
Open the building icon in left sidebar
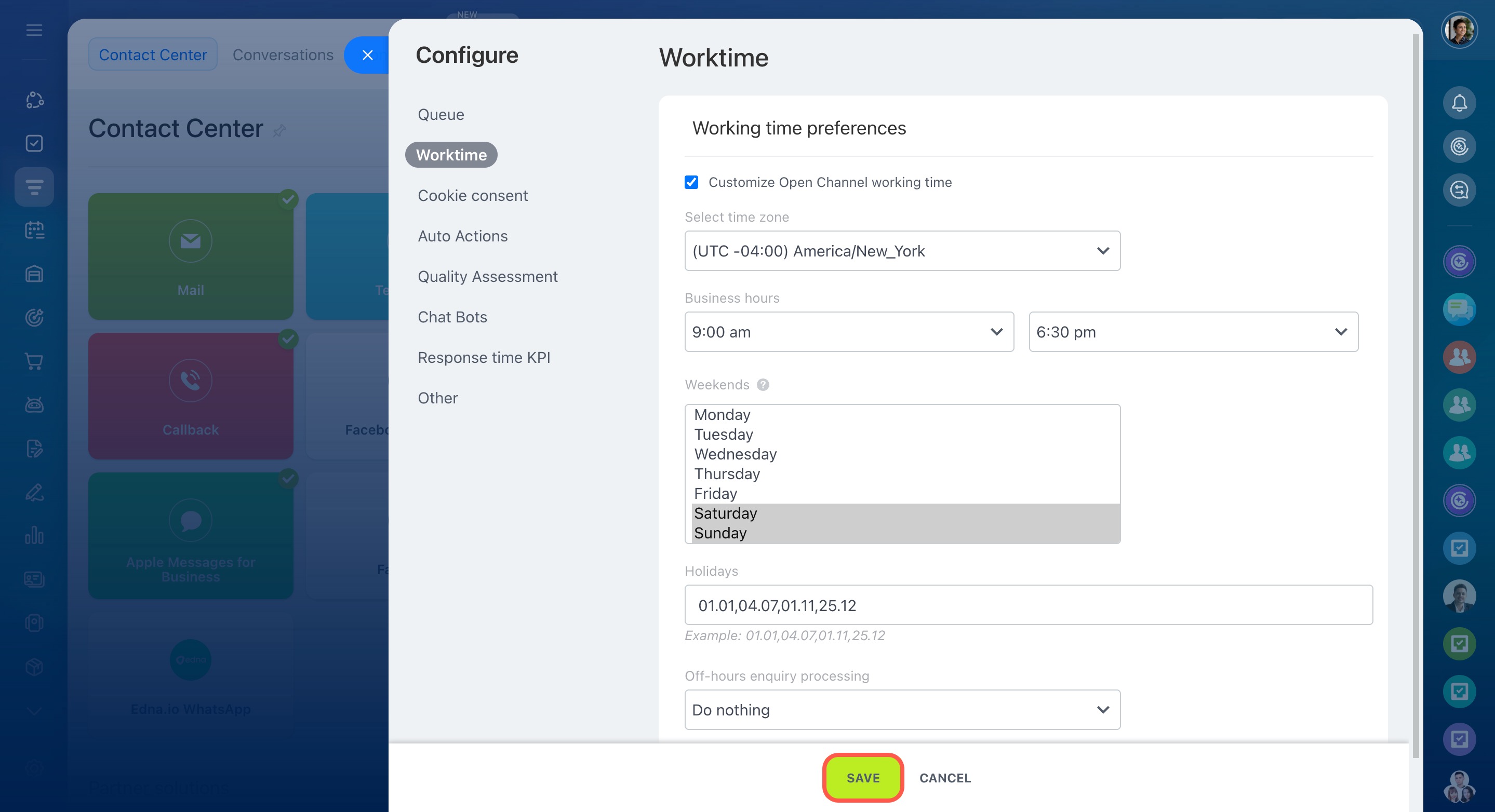point(34,274)
